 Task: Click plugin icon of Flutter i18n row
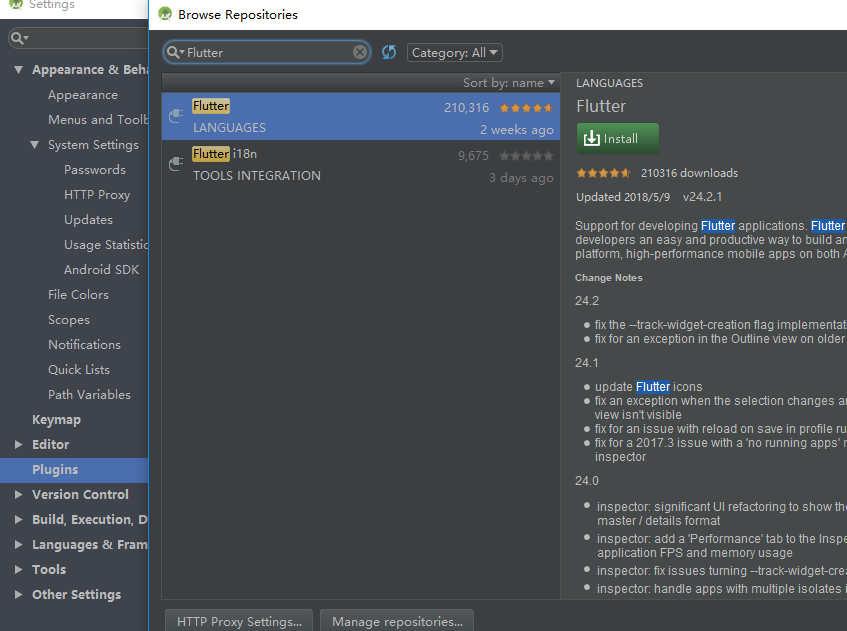(176, 164)
